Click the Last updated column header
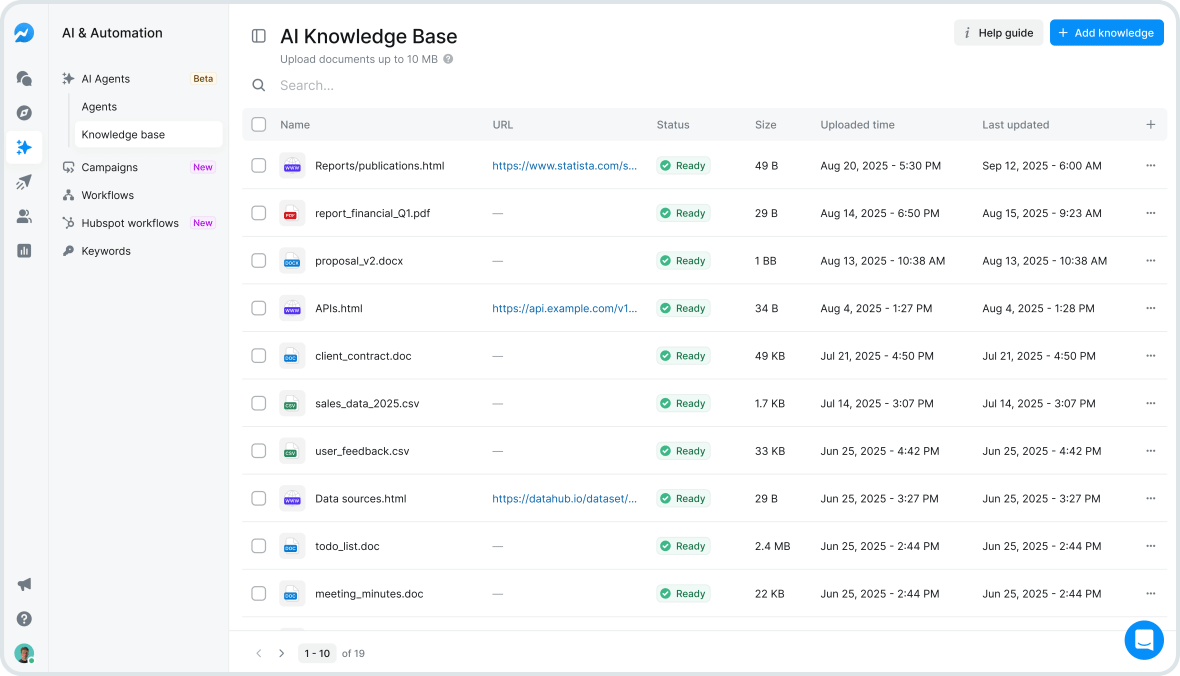Image resolution: width=1180 pixels, height=676 pixels. point(1015,125)
